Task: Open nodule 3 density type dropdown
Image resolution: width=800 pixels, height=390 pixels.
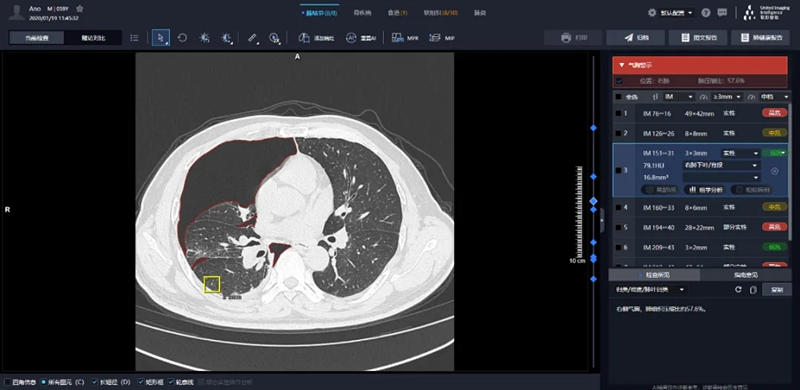Action: pyautogui.click(x=740, y=153)
